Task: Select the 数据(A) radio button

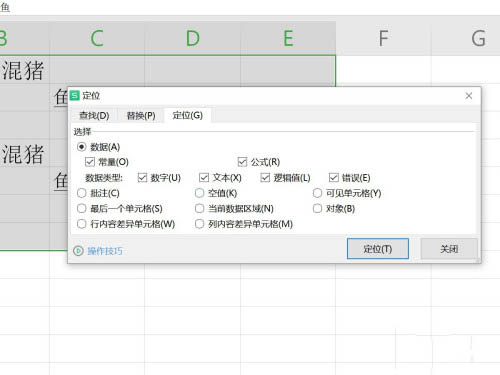Action: pyautogui.click(x=82, y=147)
